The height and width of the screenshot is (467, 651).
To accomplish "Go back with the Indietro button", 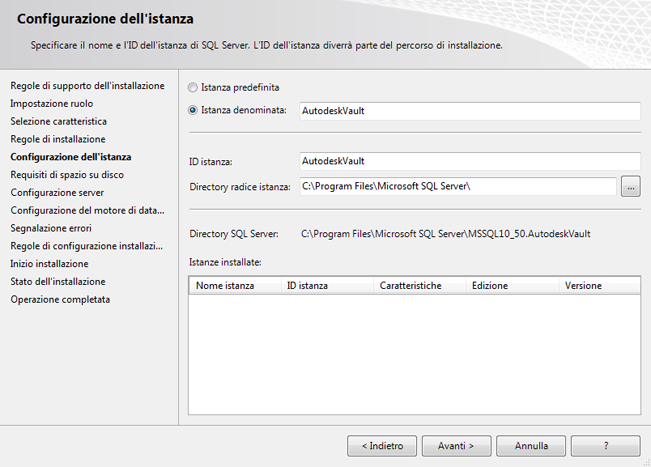I will pyautogui.click(x=382, y=444).
